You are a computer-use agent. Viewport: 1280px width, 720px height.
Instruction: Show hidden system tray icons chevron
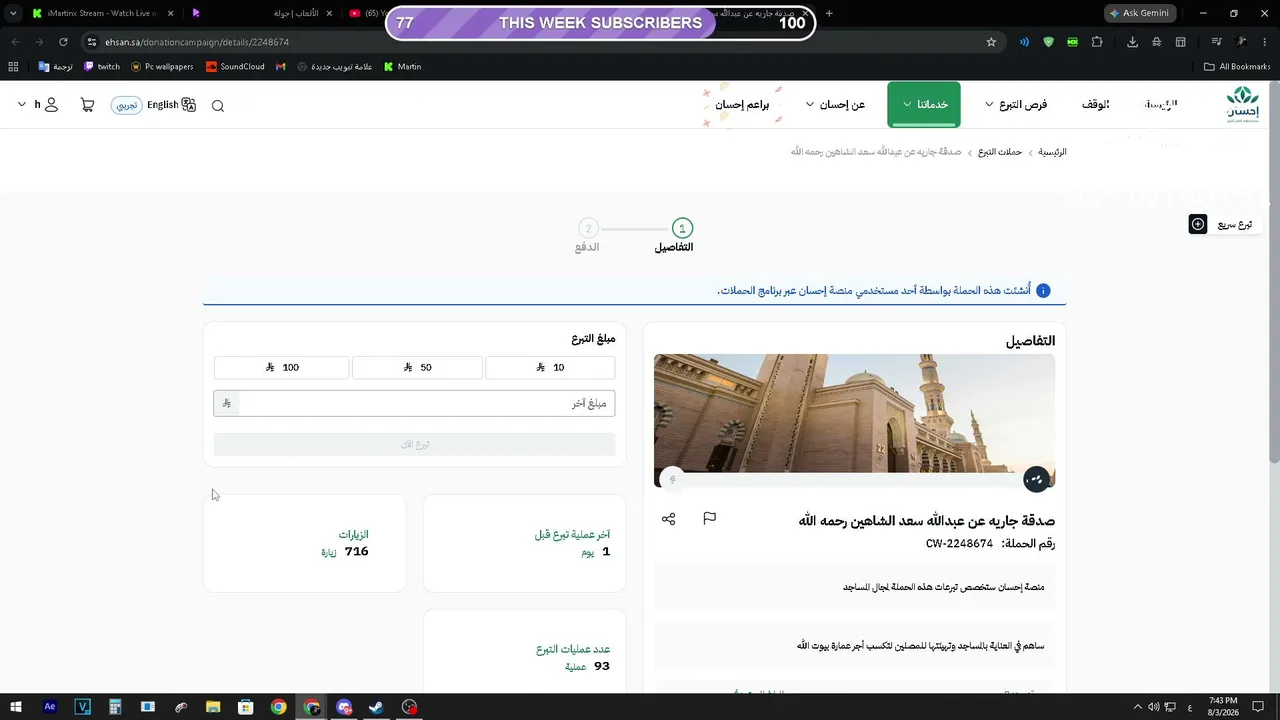(x=1137, y=707)
